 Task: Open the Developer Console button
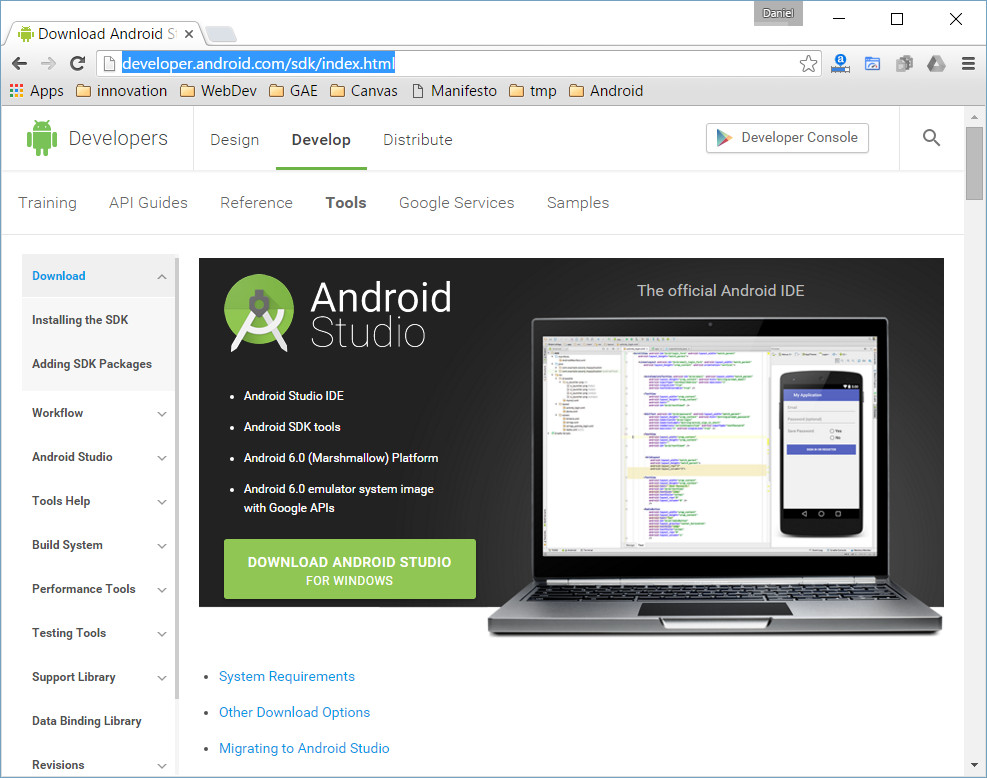pyautogui.click(x=787, y=138)
